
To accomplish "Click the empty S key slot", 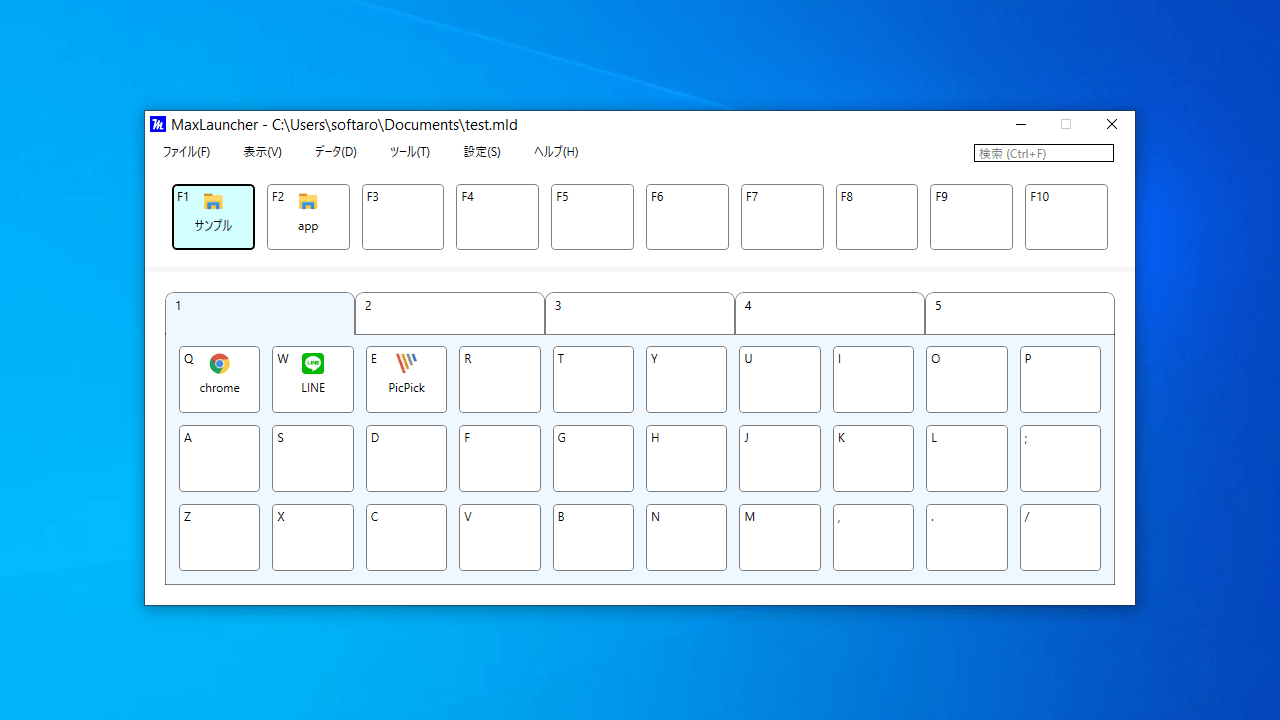I will [313, 458].
